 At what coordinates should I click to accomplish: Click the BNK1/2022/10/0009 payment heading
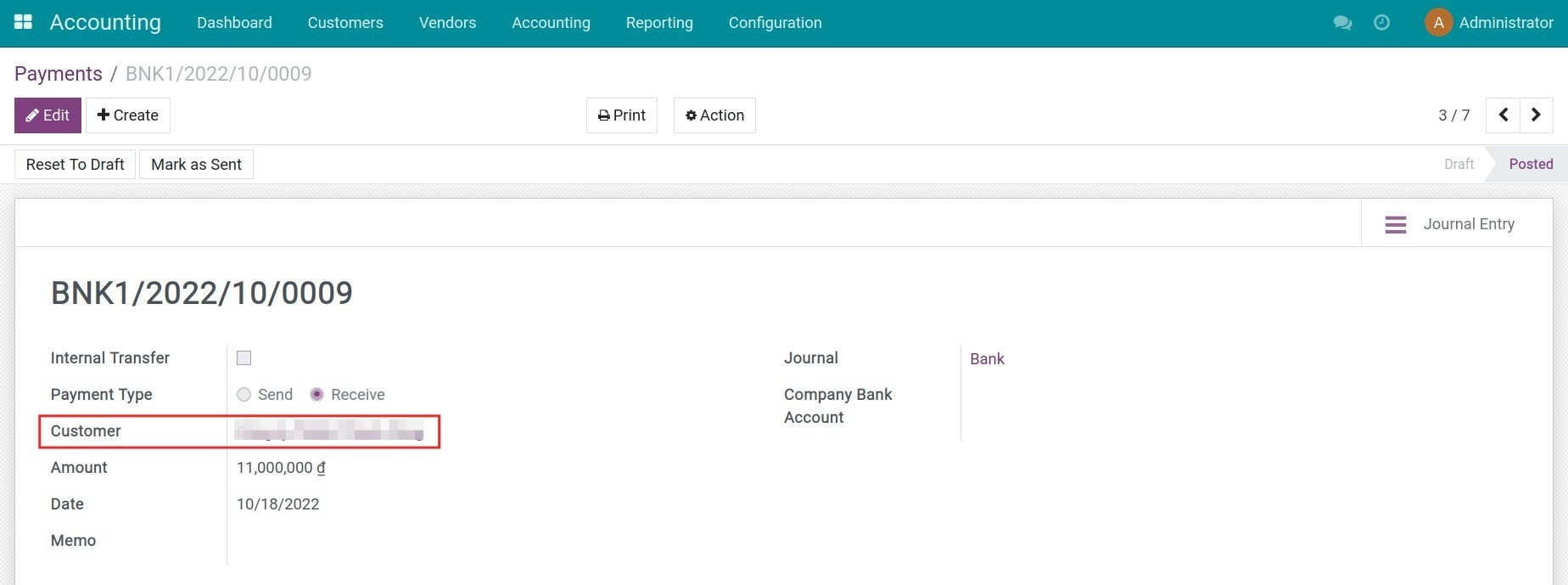[202, 293]
